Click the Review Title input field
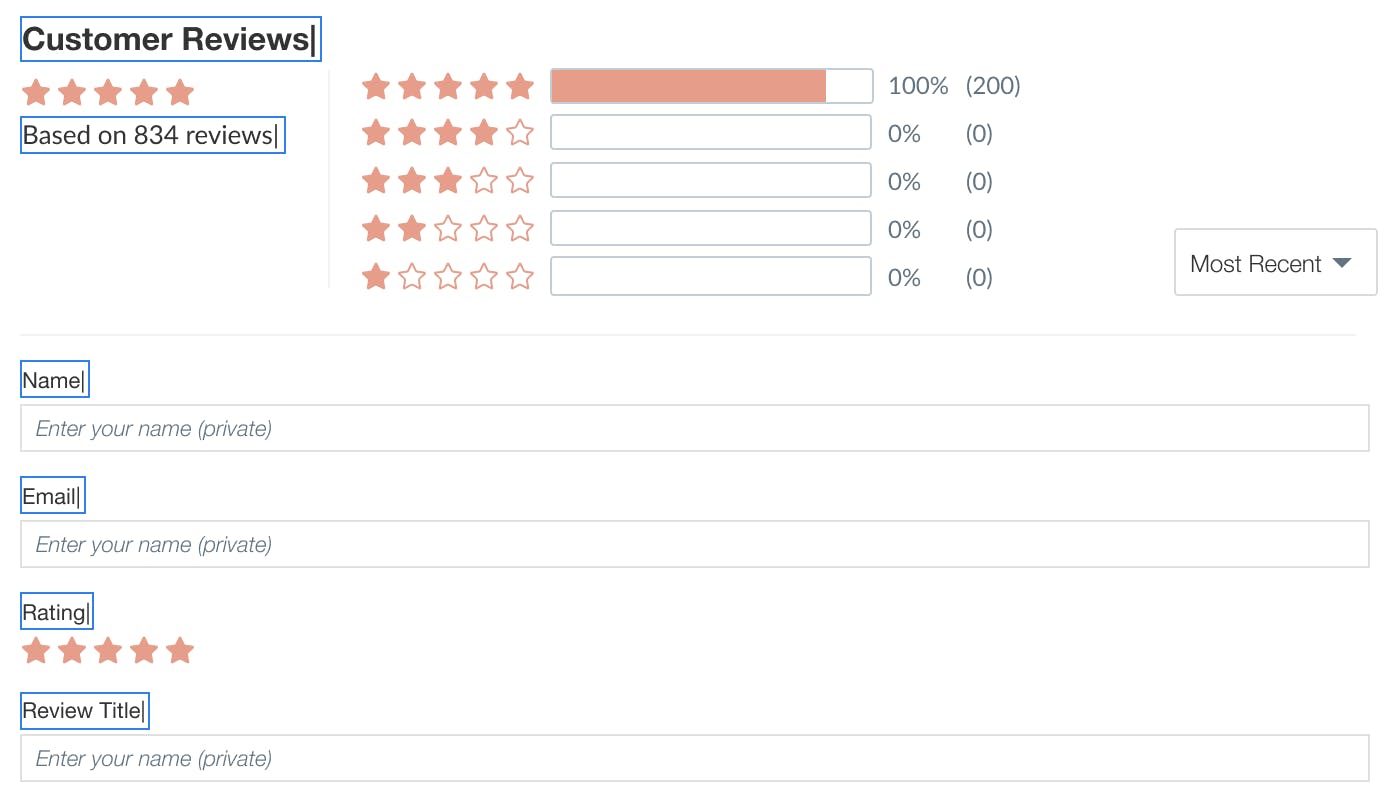The height and width of the screenshot is (800, 1400). tap(695, 758)
